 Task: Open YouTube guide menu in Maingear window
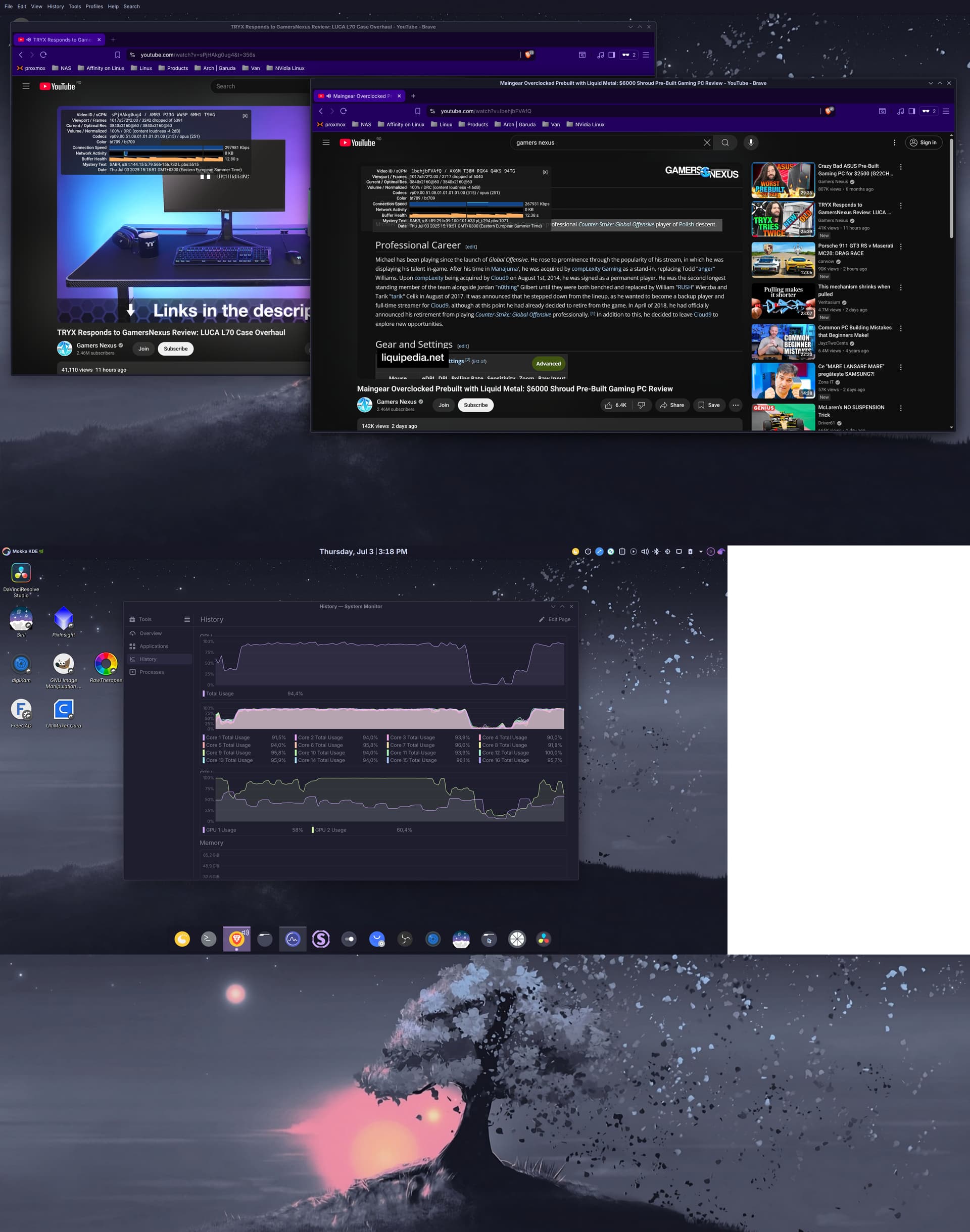(x=326, y=142)
